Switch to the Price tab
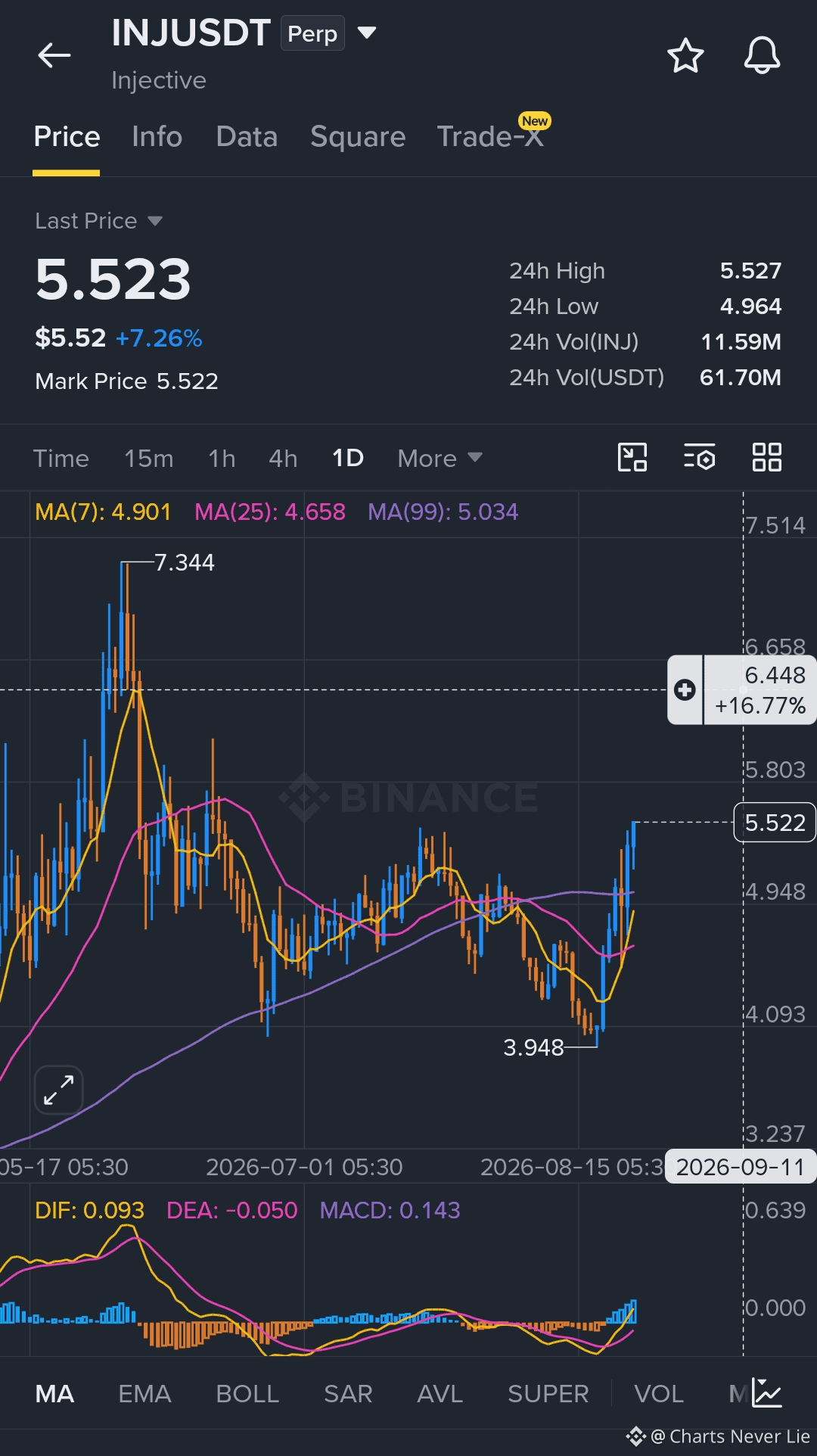Viewport: 817px width, 1456px height. [67, 137]
